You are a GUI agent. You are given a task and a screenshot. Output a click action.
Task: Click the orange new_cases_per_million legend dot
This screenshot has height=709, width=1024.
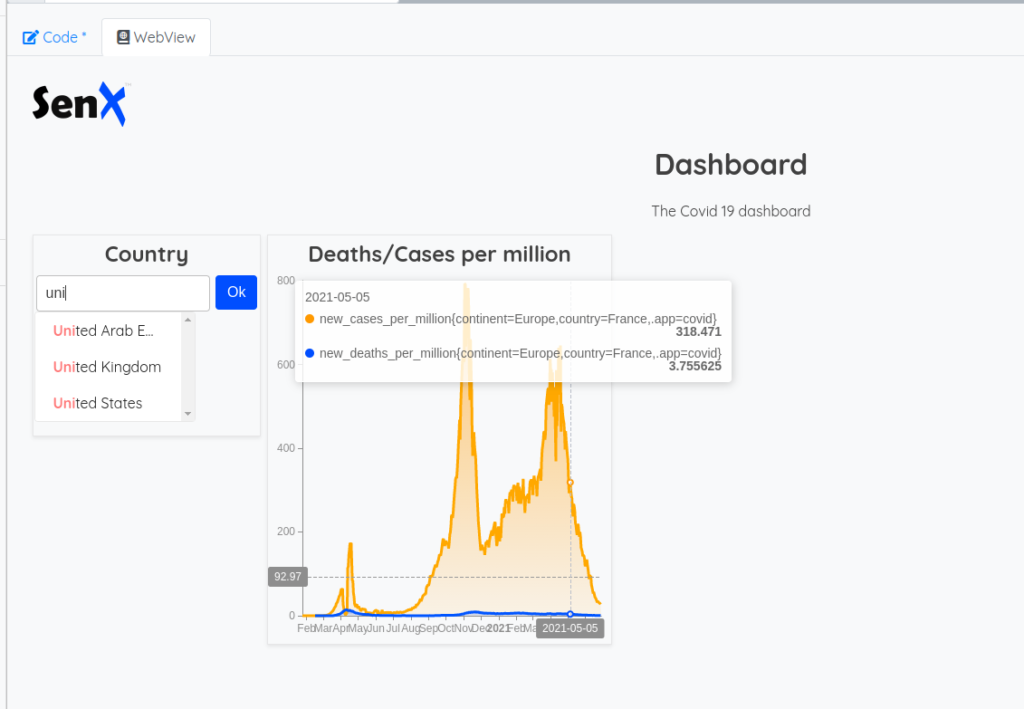[310, 318]
